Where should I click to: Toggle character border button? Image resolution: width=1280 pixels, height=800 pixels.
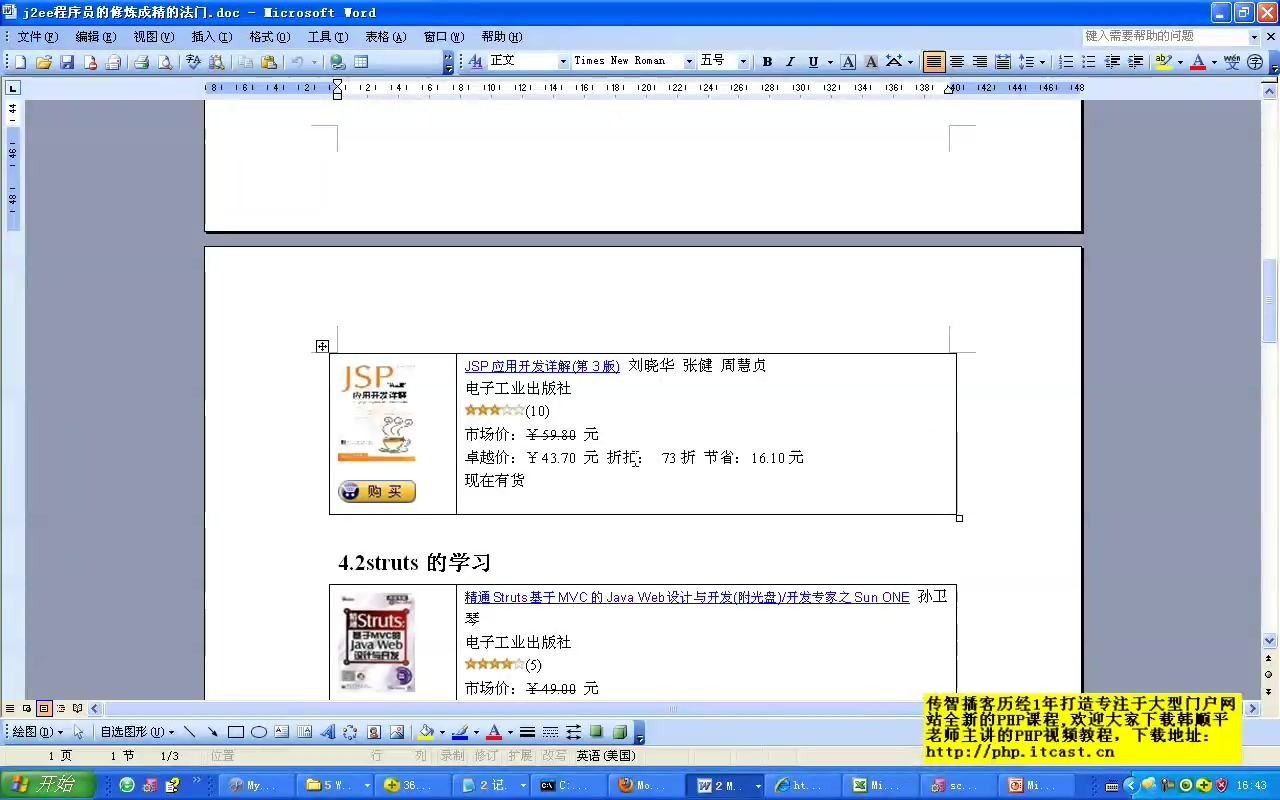(848, 62)
